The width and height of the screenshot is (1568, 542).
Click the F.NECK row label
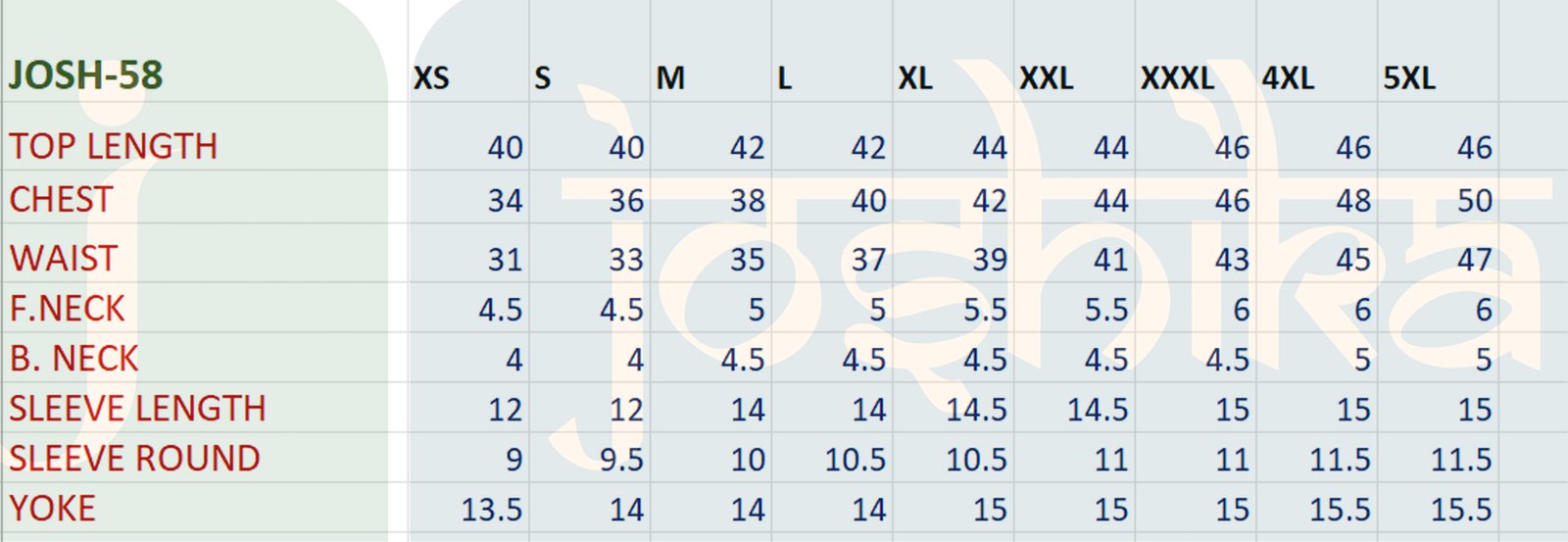(68, 310)
